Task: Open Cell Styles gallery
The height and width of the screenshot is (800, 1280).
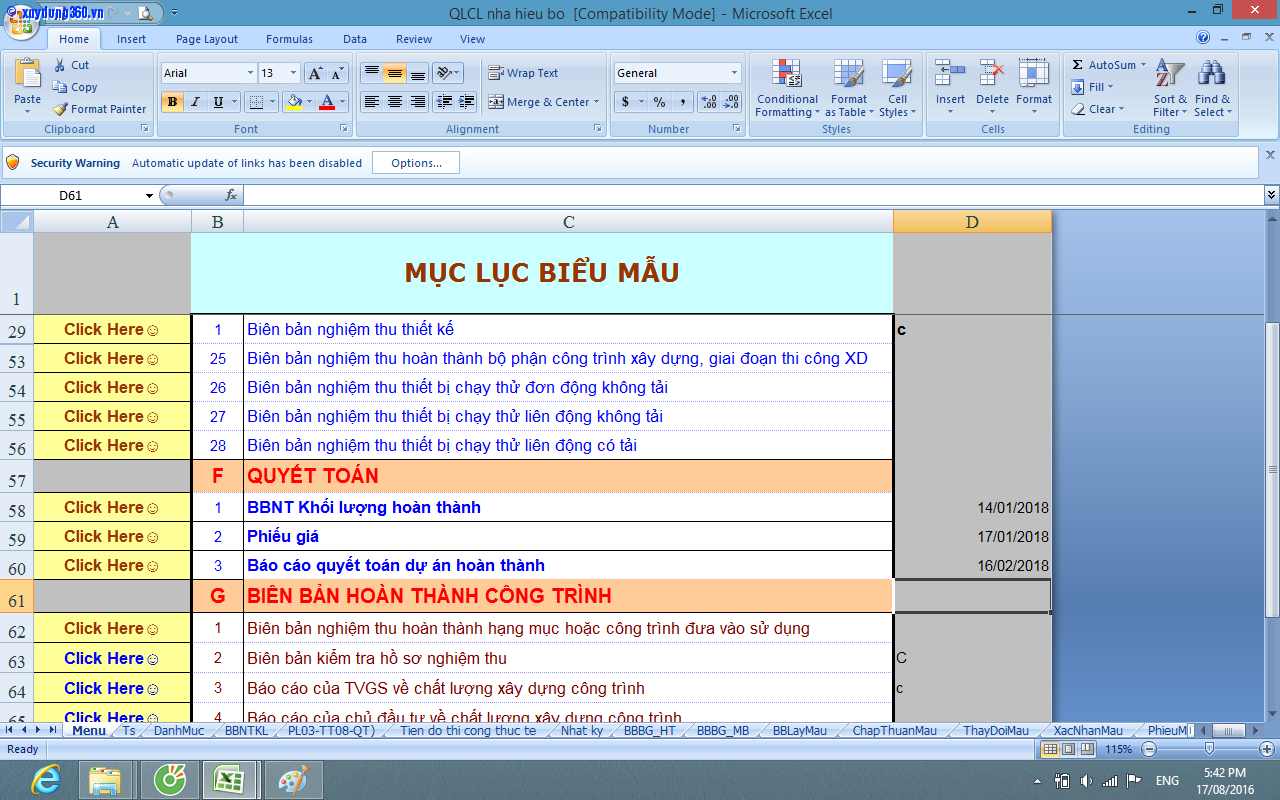Action: coord(897,88)
